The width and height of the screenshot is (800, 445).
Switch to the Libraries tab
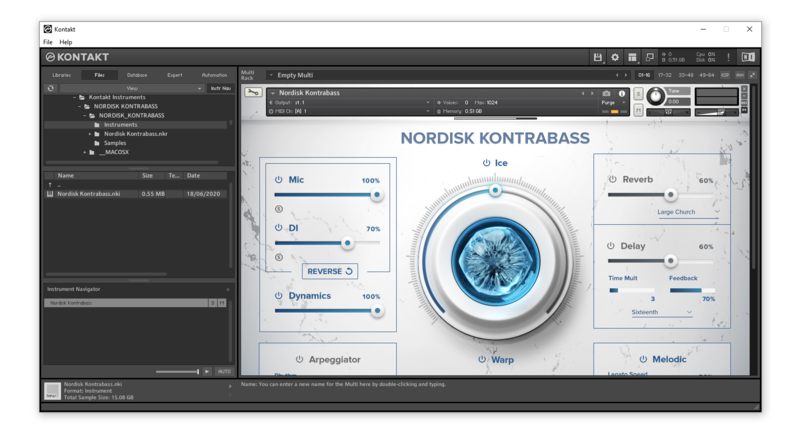[62, 75]
